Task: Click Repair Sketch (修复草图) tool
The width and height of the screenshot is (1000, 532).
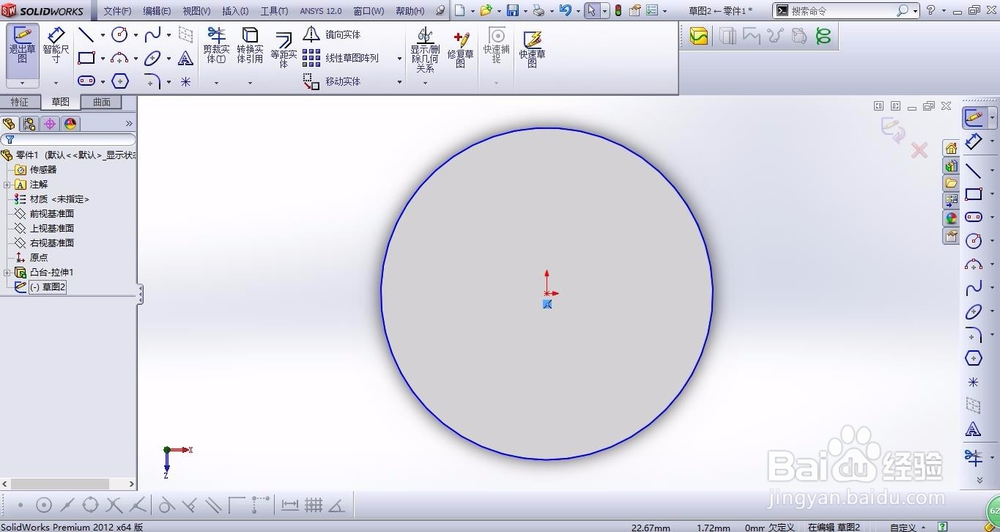Action: [460, 50]
